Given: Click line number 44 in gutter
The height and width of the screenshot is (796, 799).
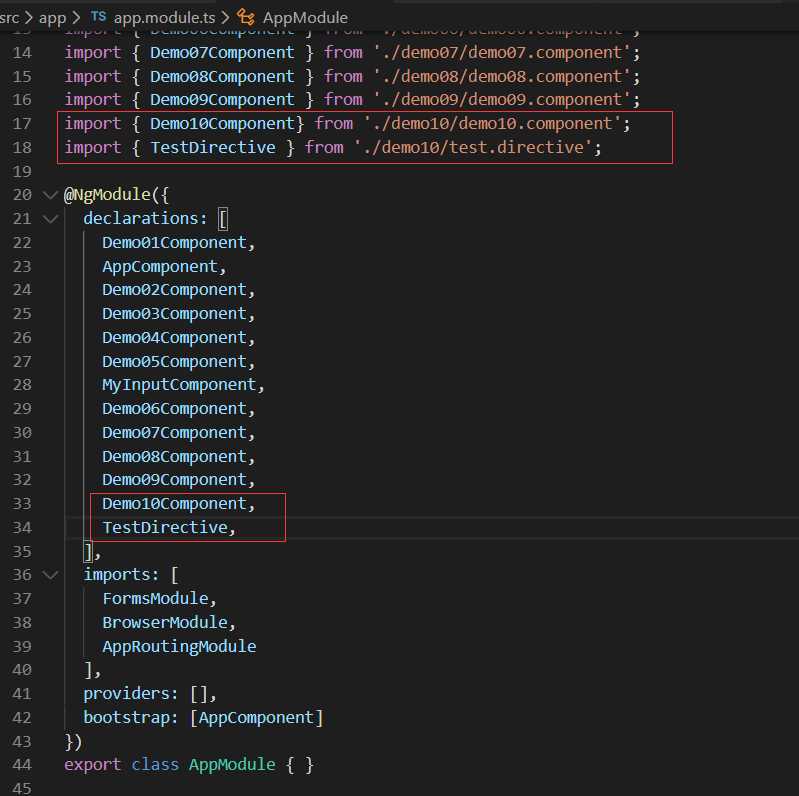Looking at the screenshot, I should [x=22, y=765].
